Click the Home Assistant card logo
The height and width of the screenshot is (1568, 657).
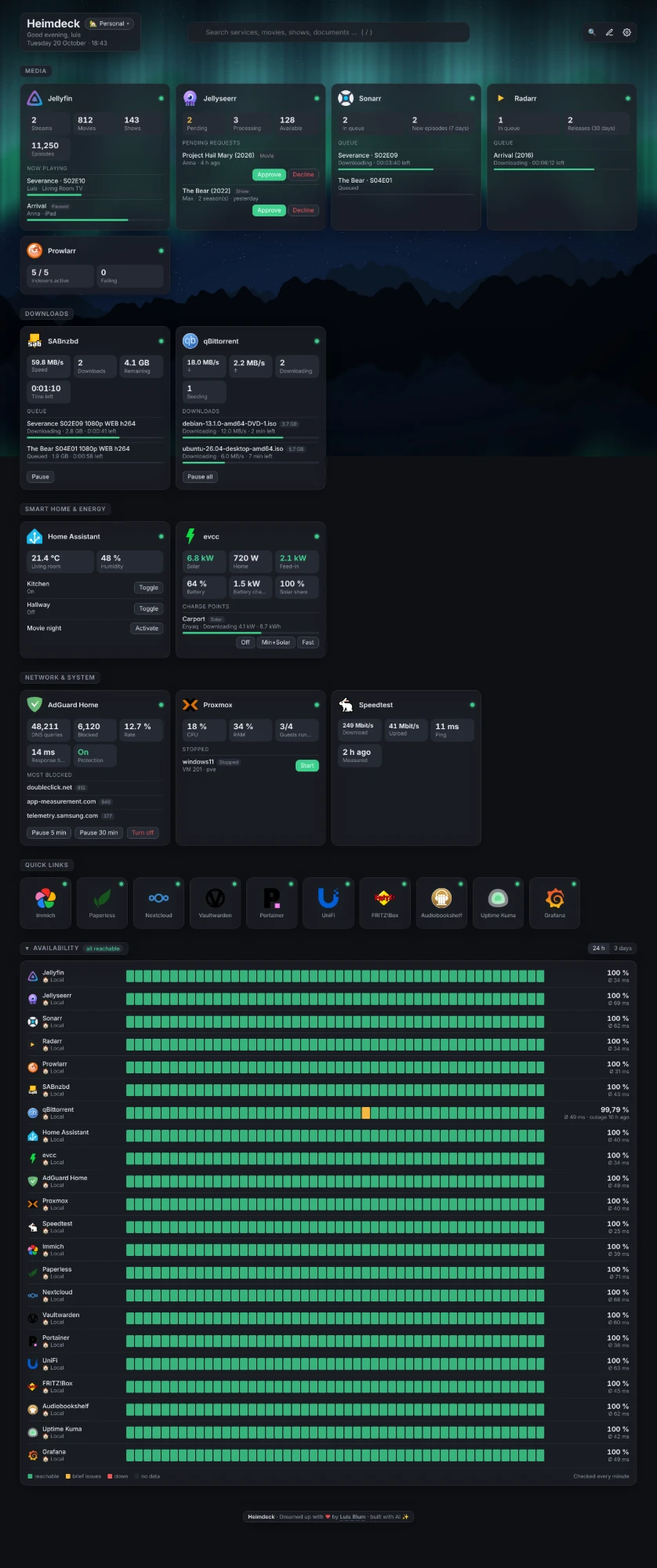[34, 536]
